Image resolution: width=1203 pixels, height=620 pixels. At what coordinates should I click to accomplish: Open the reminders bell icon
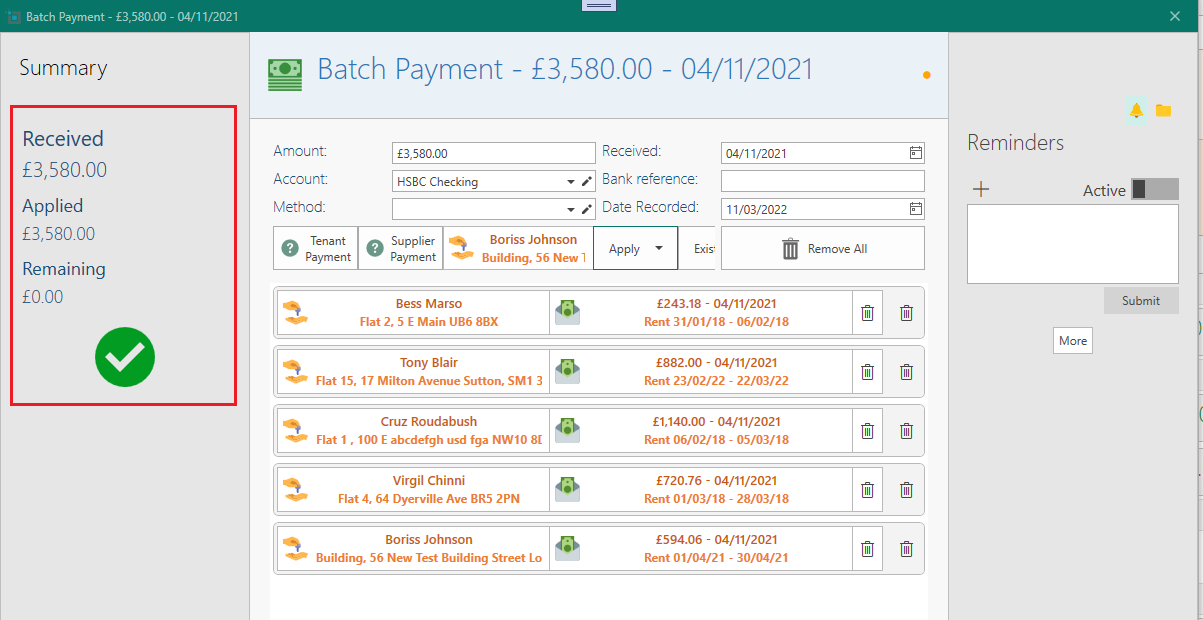tap(1136, 110)
